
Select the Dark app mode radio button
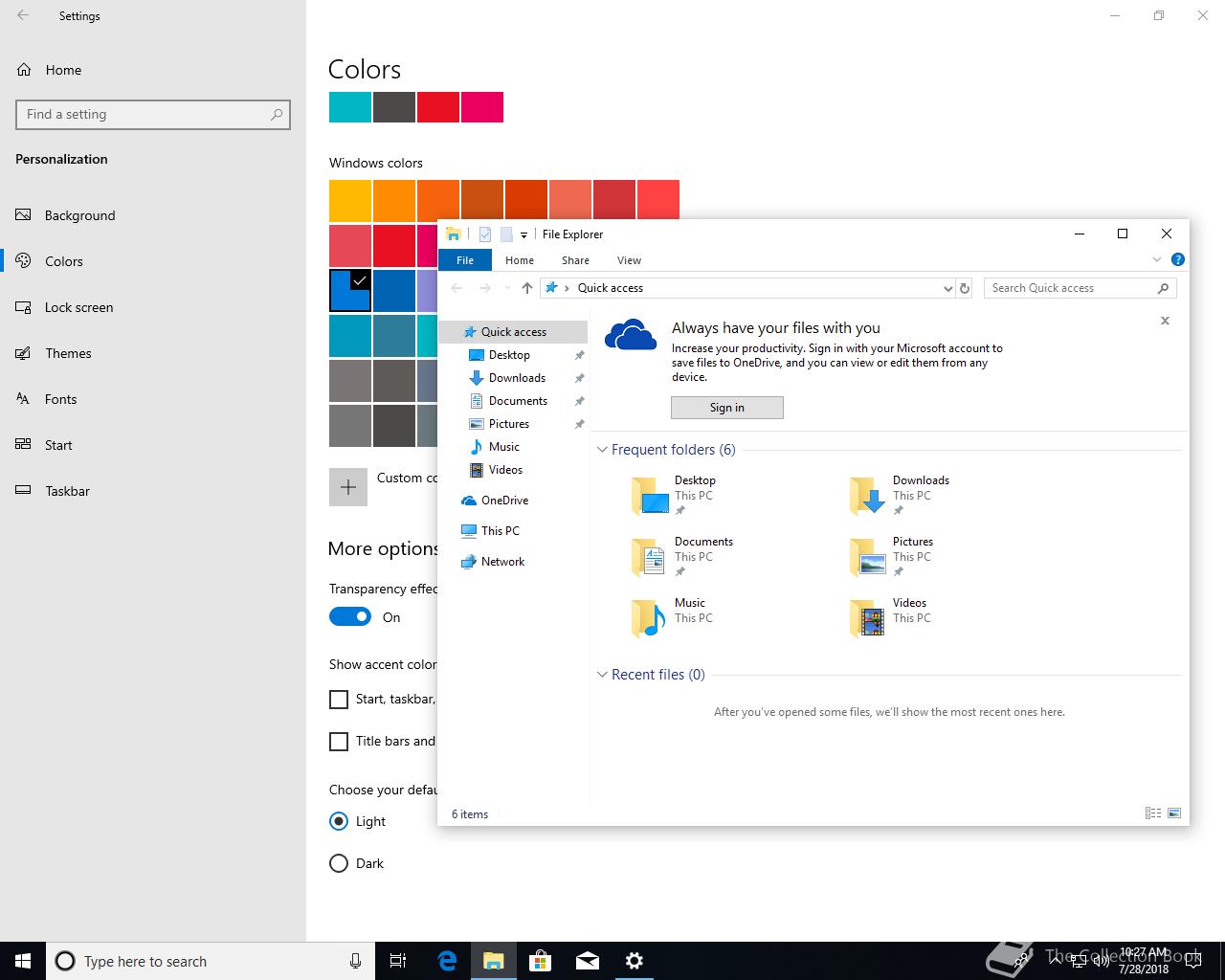[339, 863]
